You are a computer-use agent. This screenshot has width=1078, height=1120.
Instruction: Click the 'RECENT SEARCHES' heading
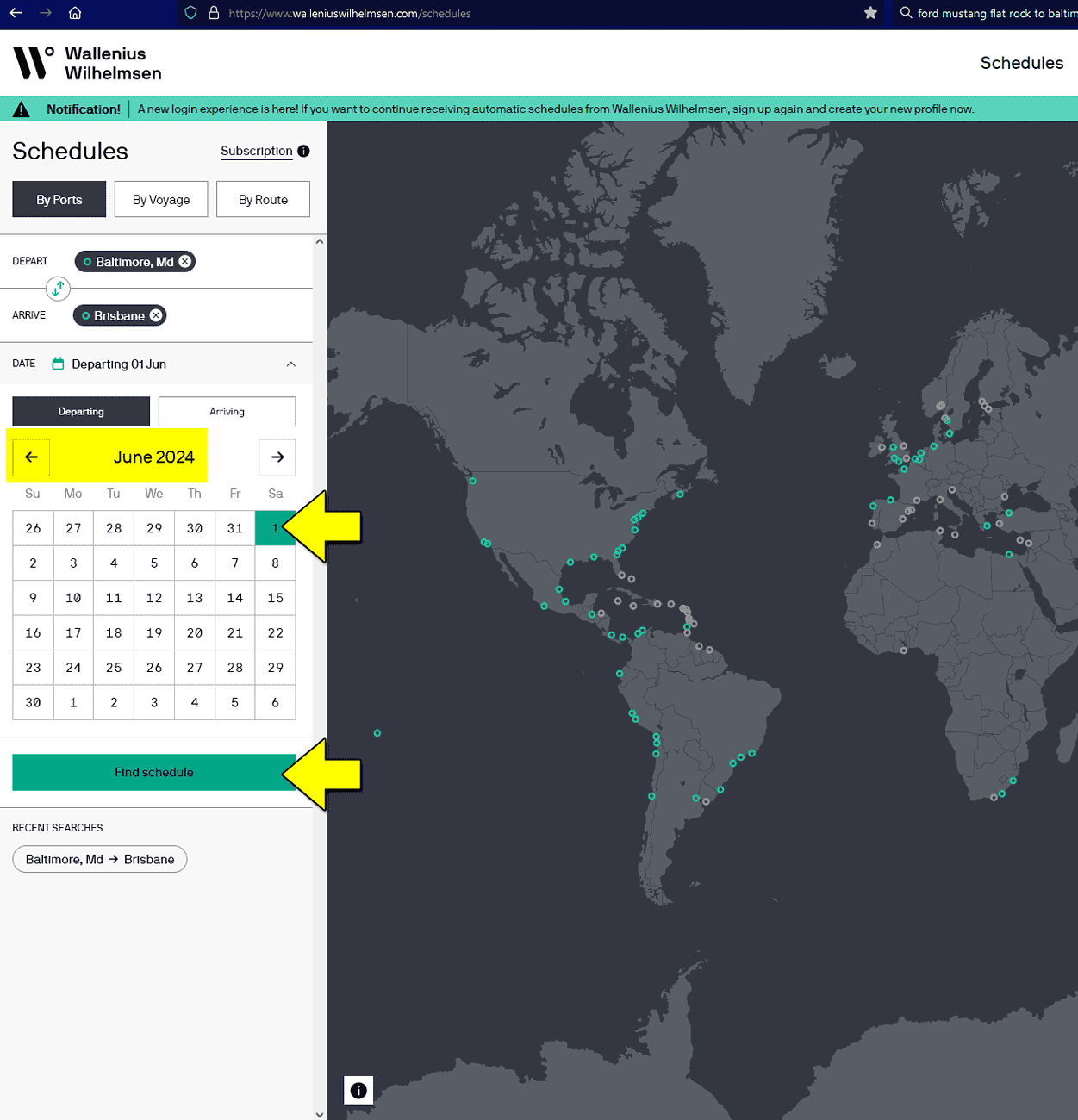click(58, 828)
